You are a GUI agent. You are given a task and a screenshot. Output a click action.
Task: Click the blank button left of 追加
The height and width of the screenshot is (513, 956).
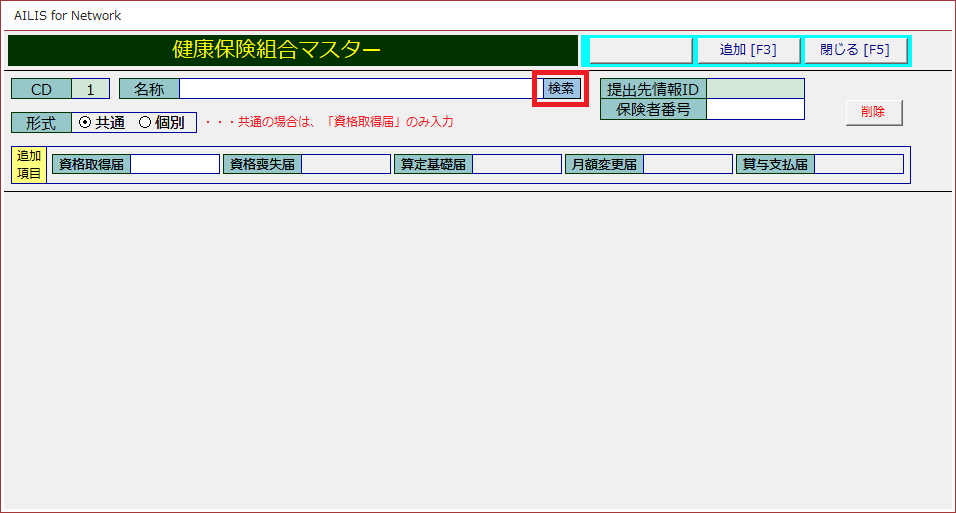640,50
